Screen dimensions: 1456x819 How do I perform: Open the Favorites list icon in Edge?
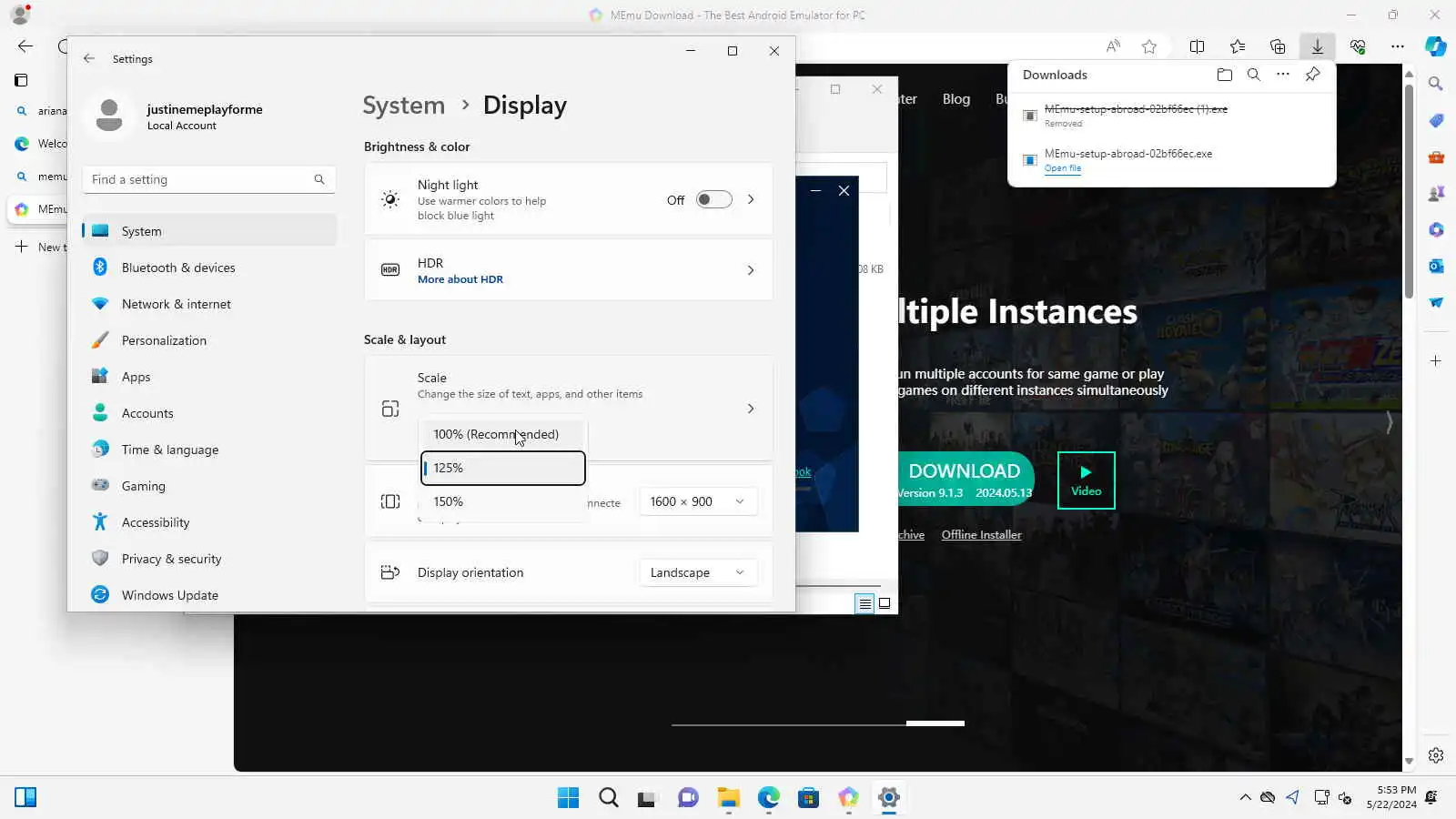point(1238,46)
